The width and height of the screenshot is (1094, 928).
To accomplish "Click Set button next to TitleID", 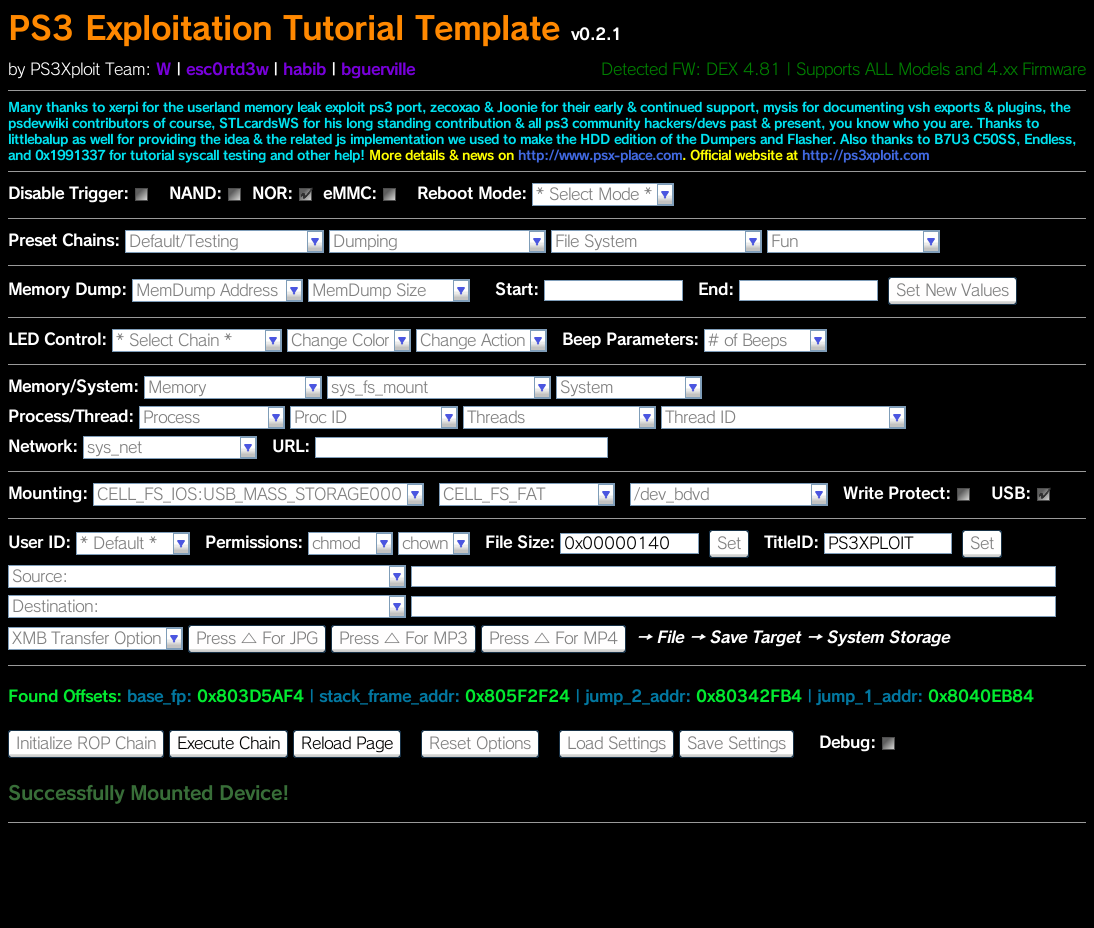I will (982, 544).
